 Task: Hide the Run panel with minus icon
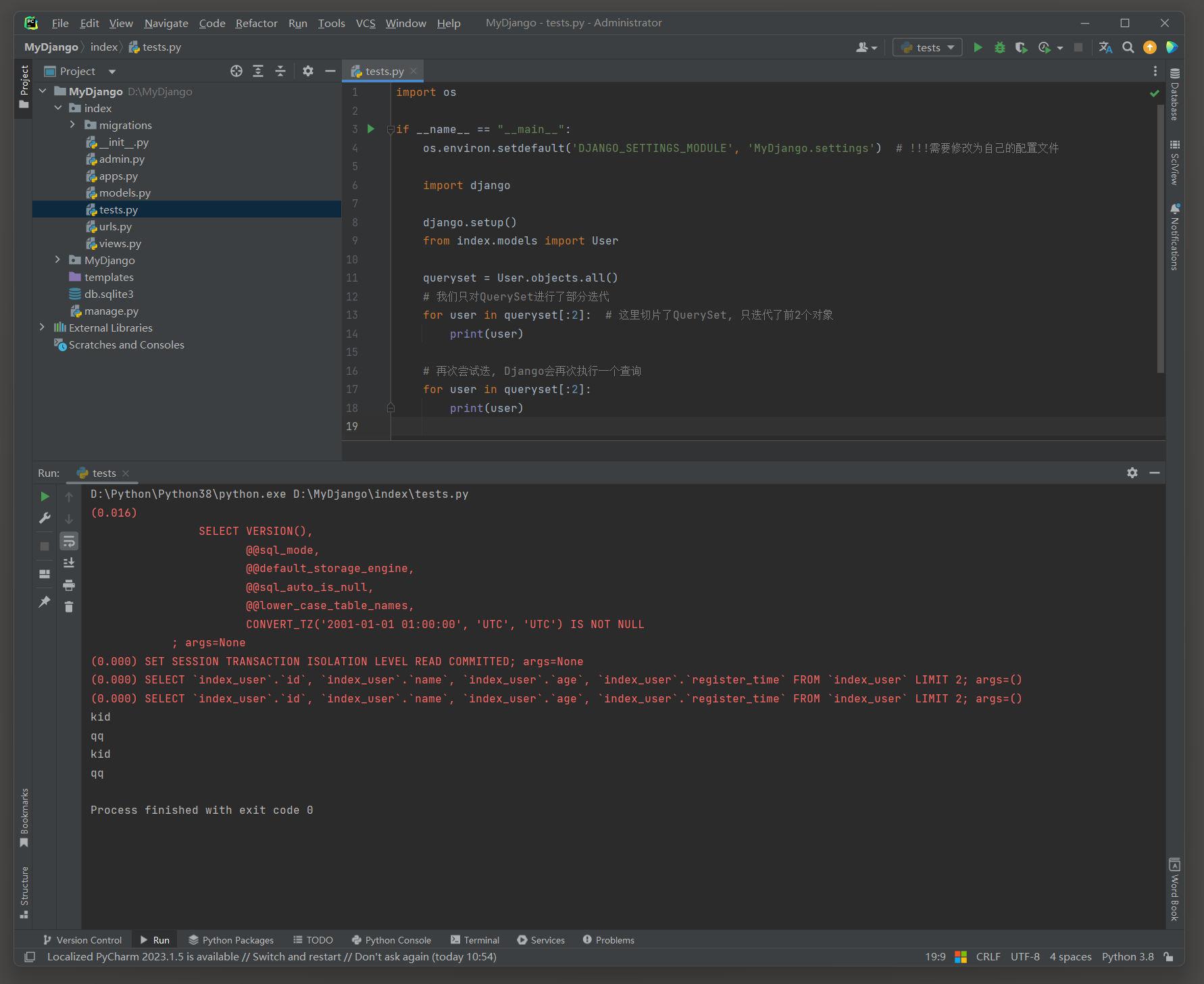tap(1155, 473)
